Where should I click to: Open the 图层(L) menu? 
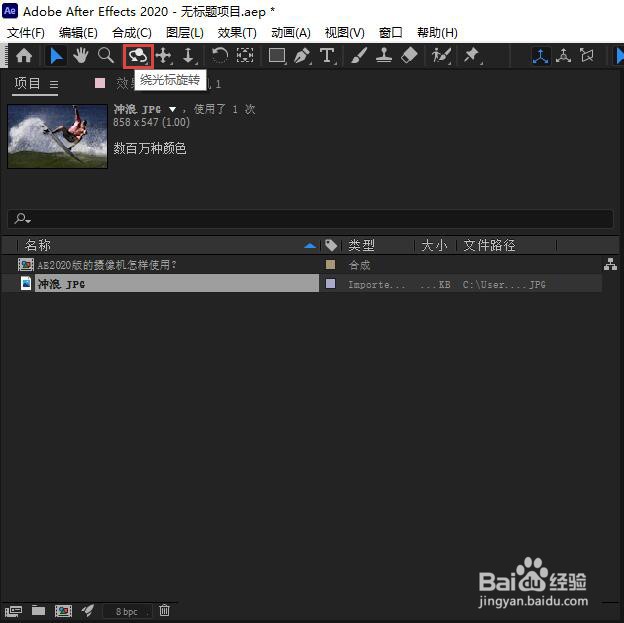click(185, 33)
